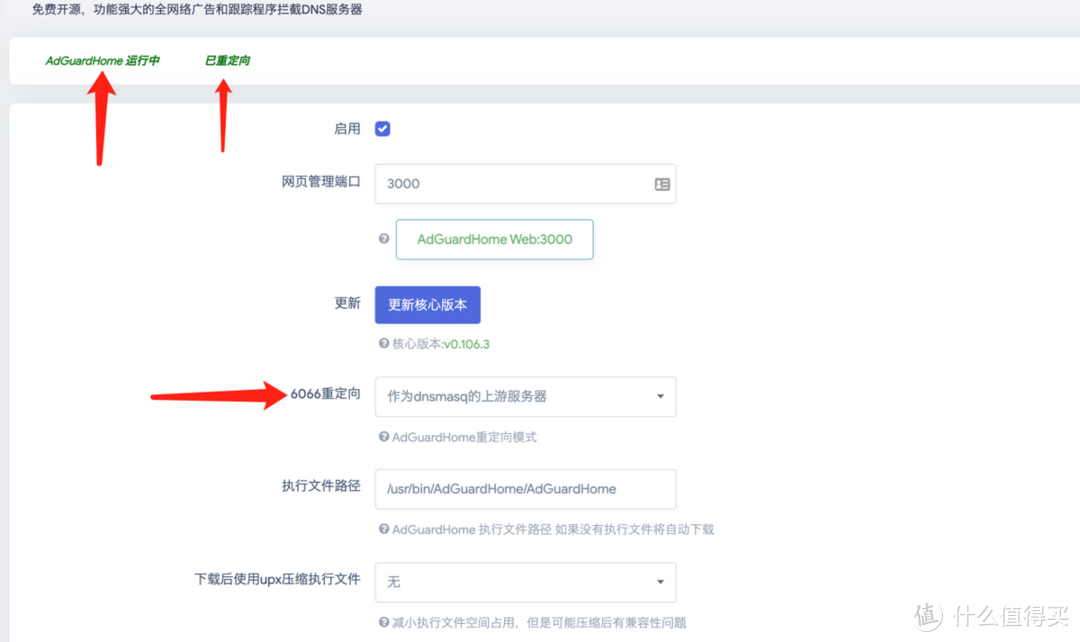The width and height of the screenshot is (1080, 642).
Task: Click the help icon beside the 执行文件路径 hint
Action: 386,529
